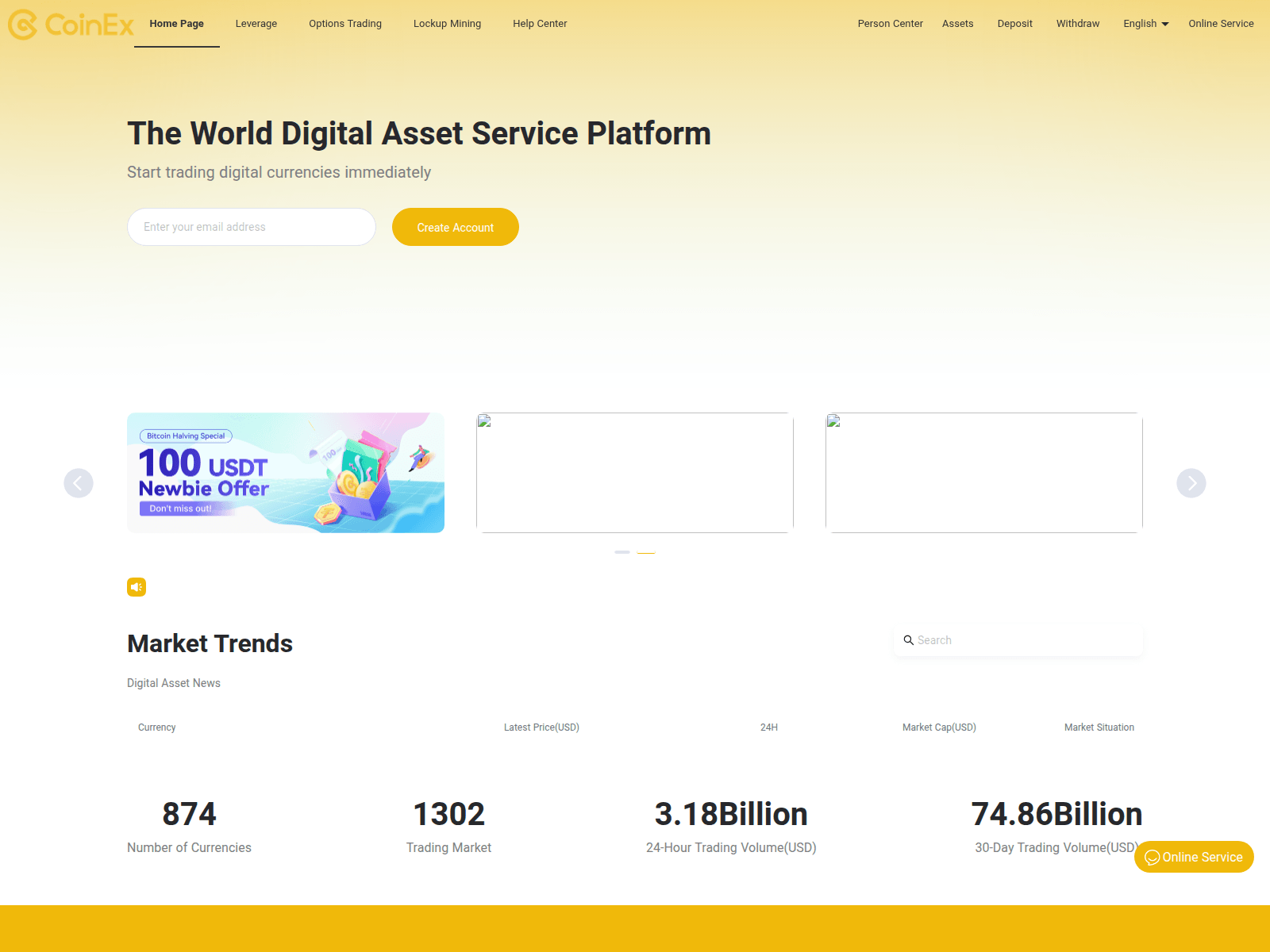Select the first carousel indicator dot

coord(624,552)
